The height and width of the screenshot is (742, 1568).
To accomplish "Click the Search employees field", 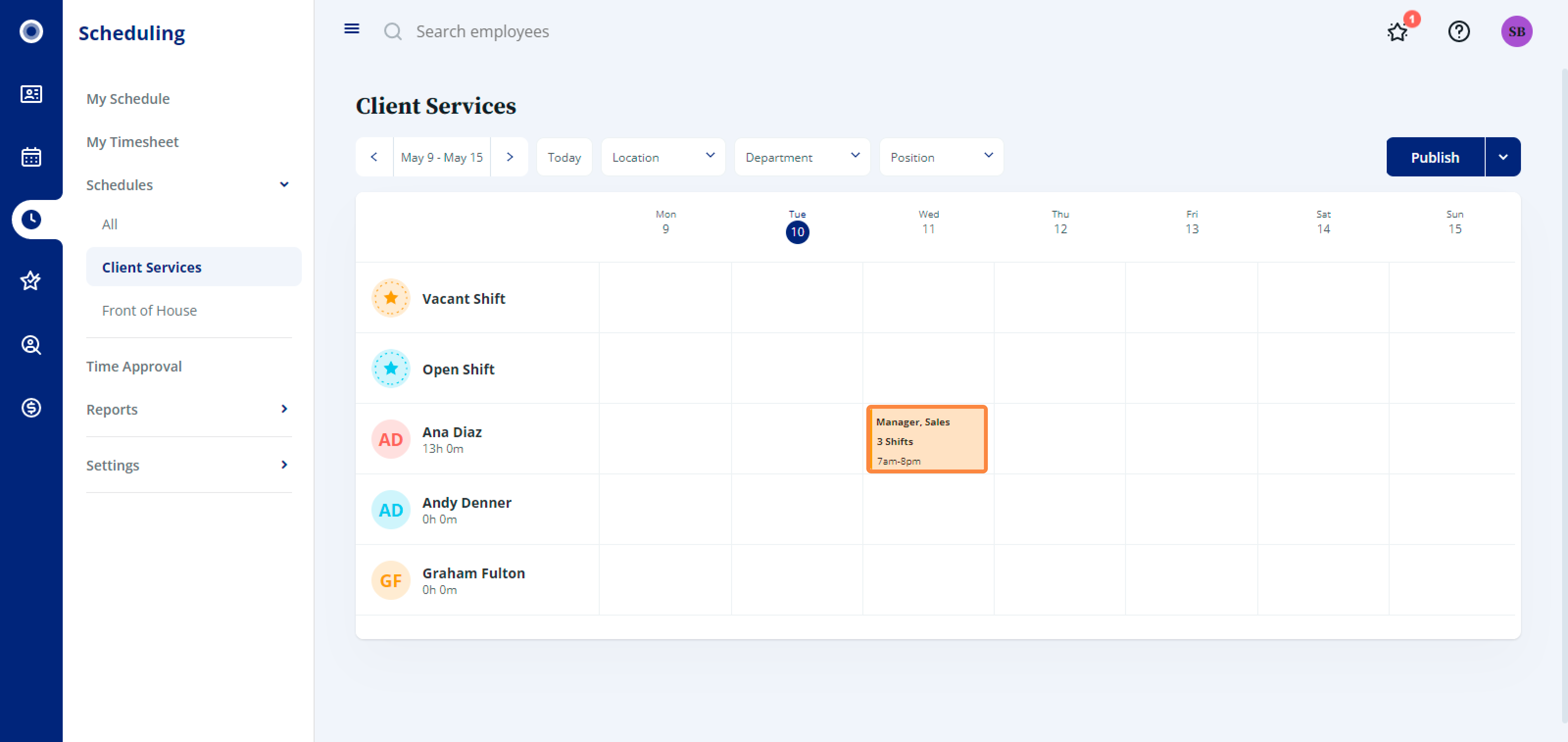I will [x=483, y=31].
